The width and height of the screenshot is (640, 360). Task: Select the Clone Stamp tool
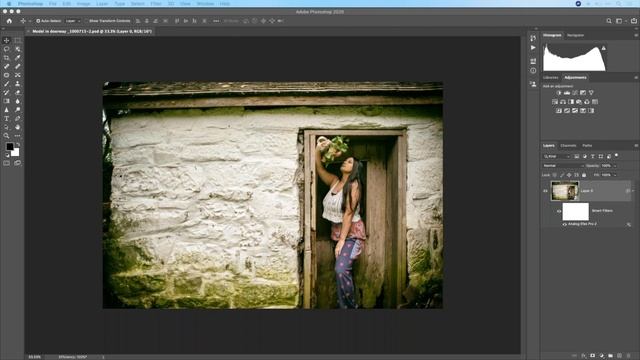point(18,84)
